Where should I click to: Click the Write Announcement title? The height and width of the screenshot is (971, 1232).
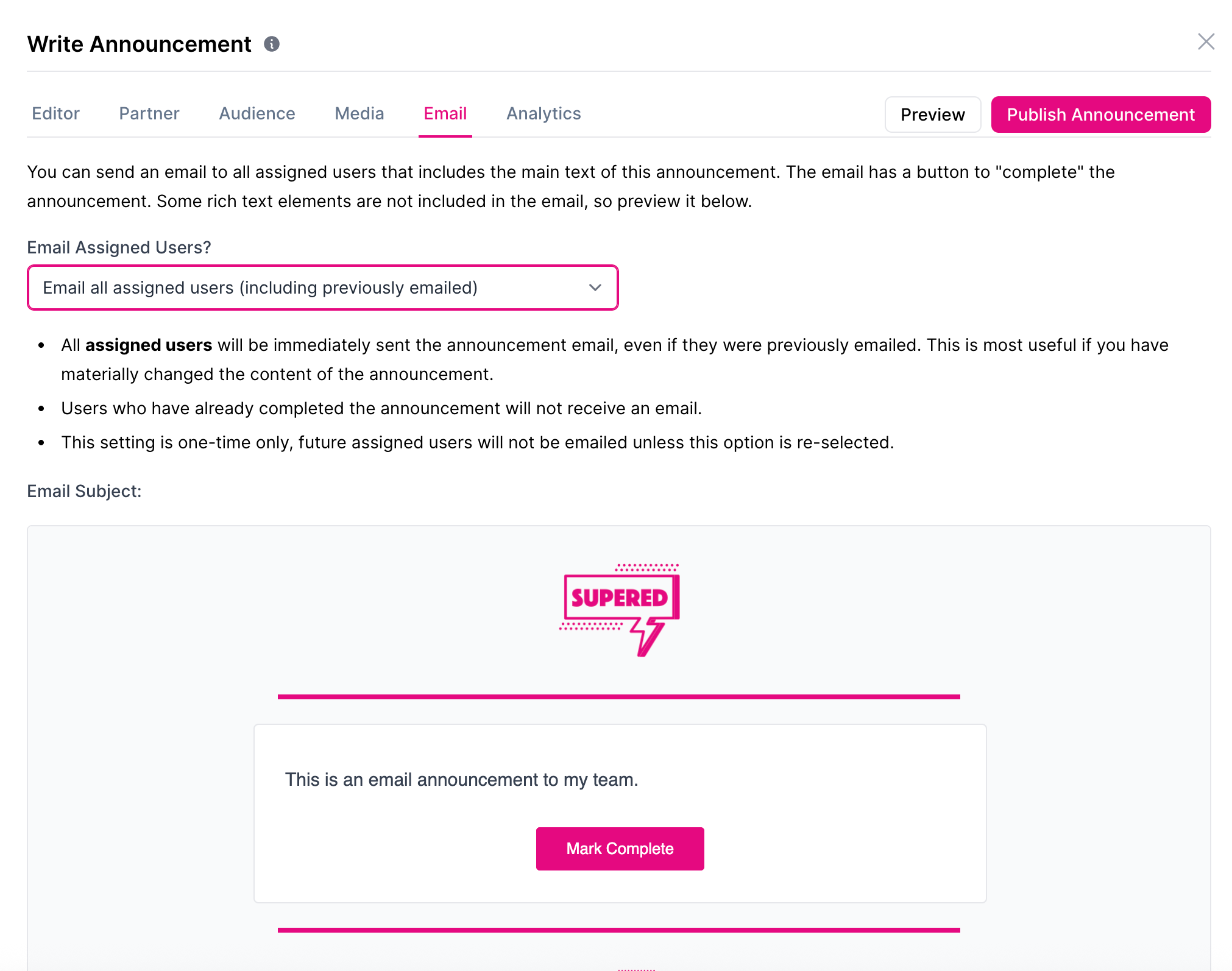click(140, 44)
